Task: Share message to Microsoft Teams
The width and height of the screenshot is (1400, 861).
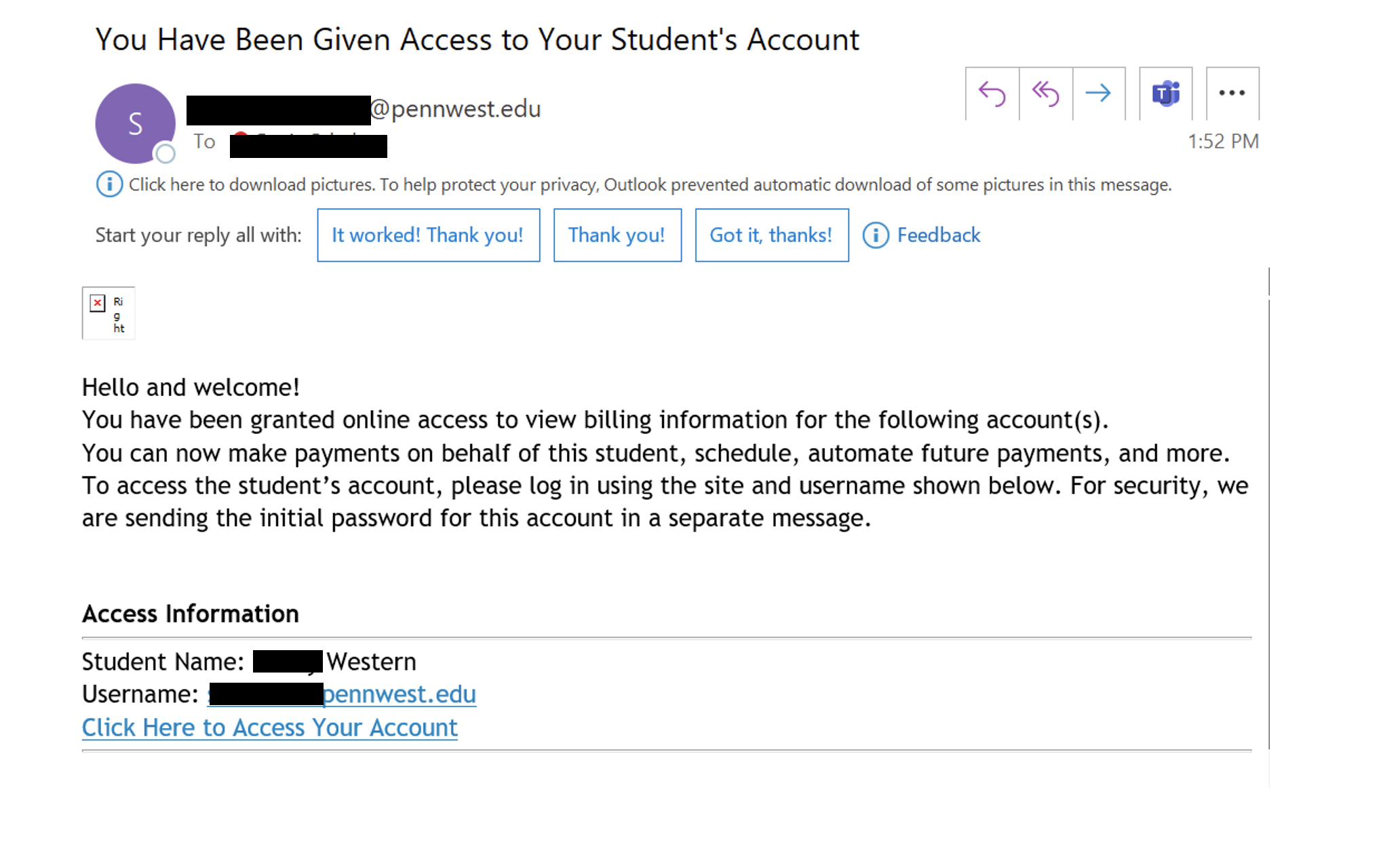Action: pos(1165,94)
